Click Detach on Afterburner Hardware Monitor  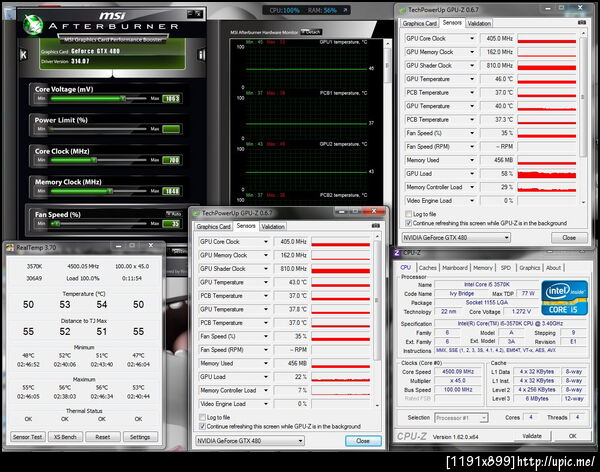311,32
